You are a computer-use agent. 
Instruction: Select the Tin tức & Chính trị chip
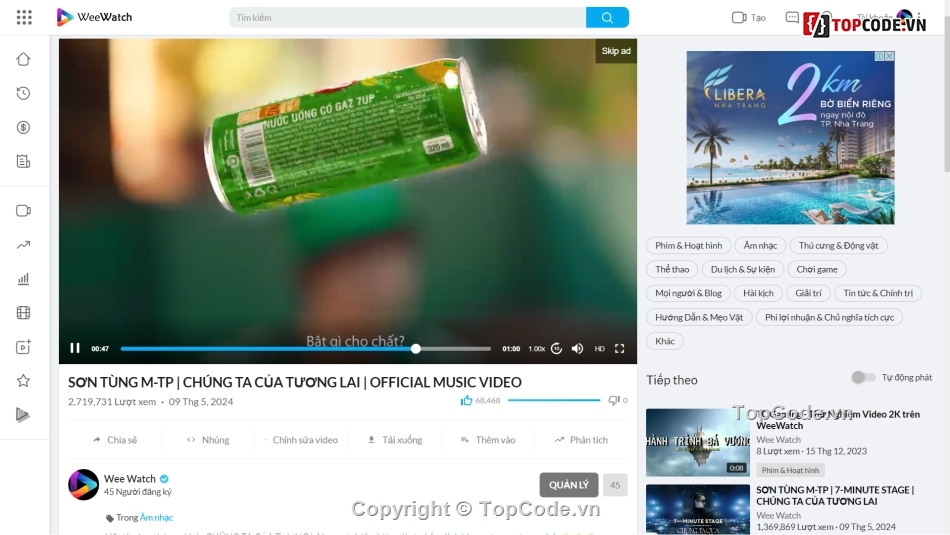878,293
